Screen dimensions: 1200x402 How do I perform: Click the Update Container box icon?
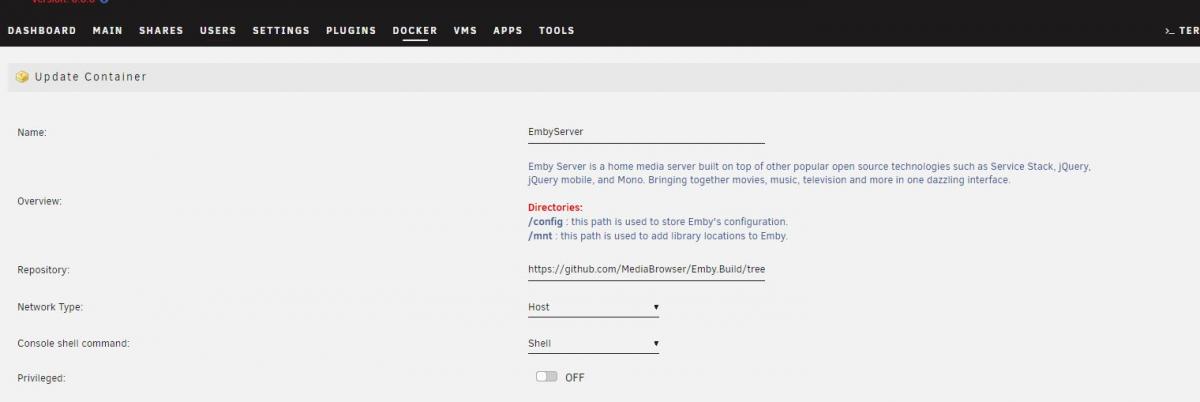coord(22,77)
